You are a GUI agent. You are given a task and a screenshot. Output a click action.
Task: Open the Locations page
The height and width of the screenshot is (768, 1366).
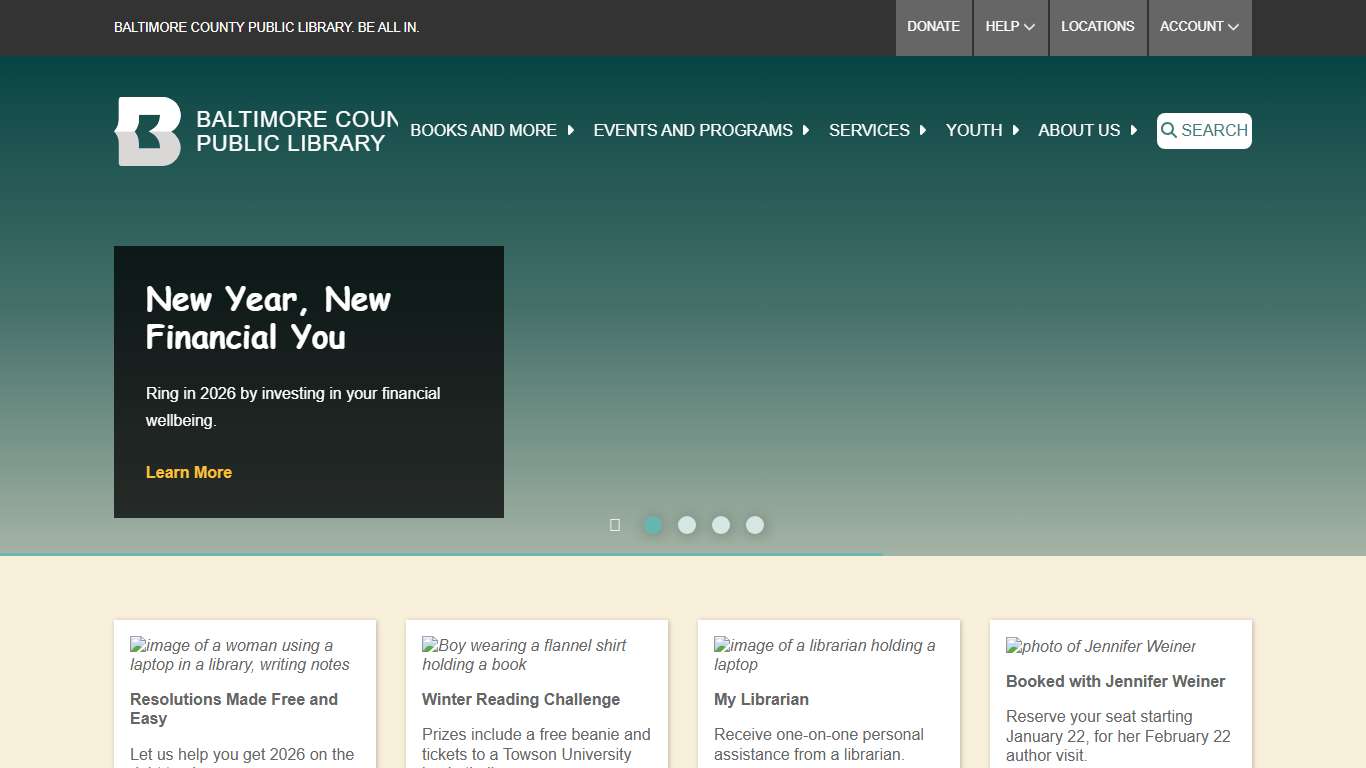point(1097,27)
